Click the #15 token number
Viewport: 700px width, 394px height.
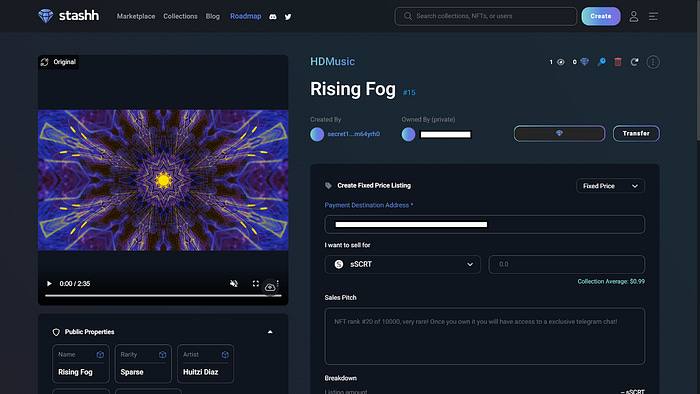409,93
